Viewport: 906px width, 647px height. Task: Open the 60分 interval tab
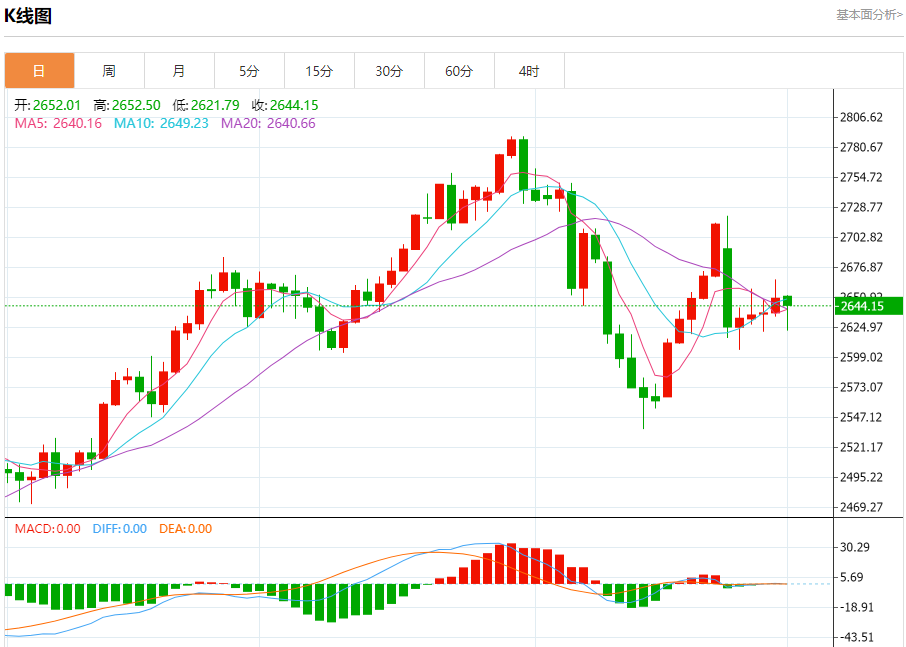click(459, 71)
